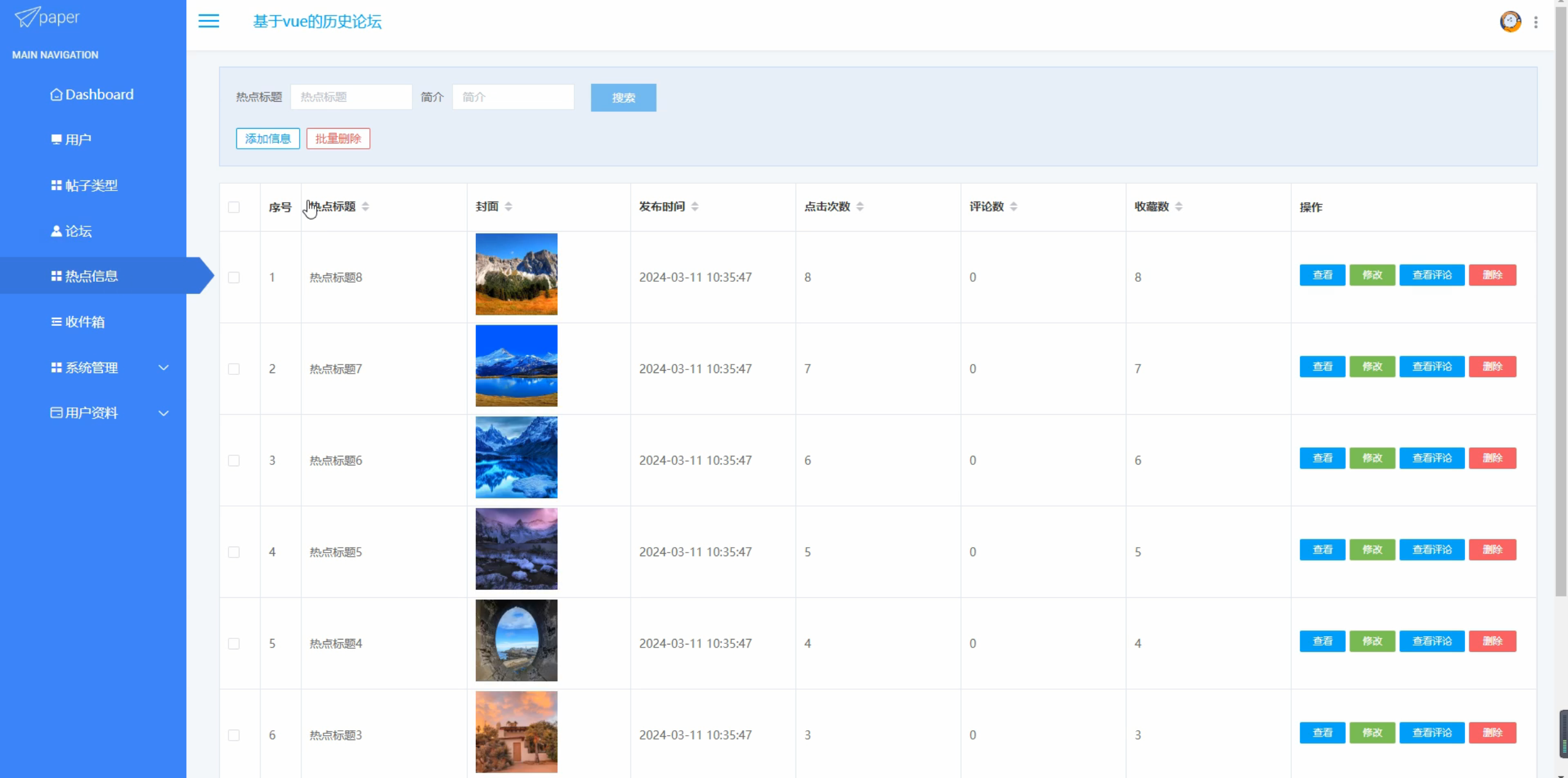Viewport: 1568px width, 778px height.
Task: Click the user avatar icon
Action: [1510, 22]
